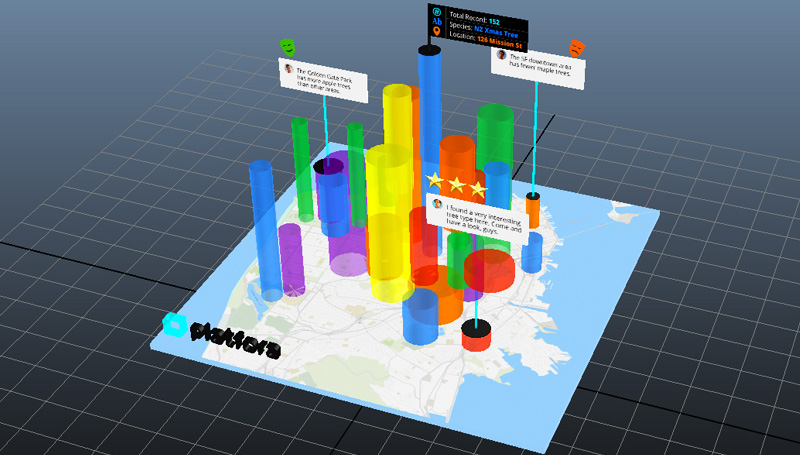Click the middle gold star rating
This screenshot has height=455, width=800.
click(456, 184)
